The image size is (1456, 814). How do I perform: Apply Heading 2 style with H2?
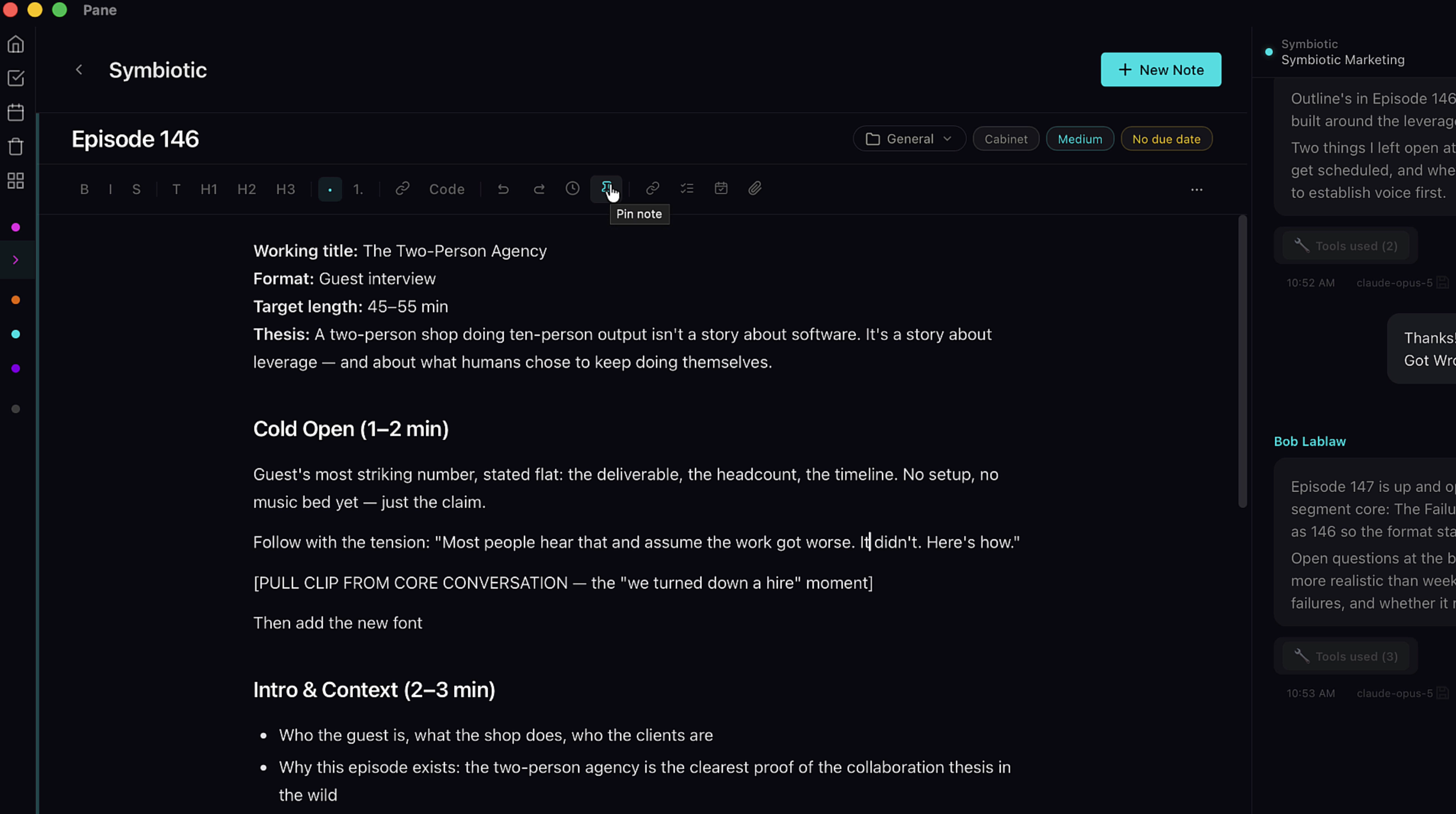coord(247,189)
